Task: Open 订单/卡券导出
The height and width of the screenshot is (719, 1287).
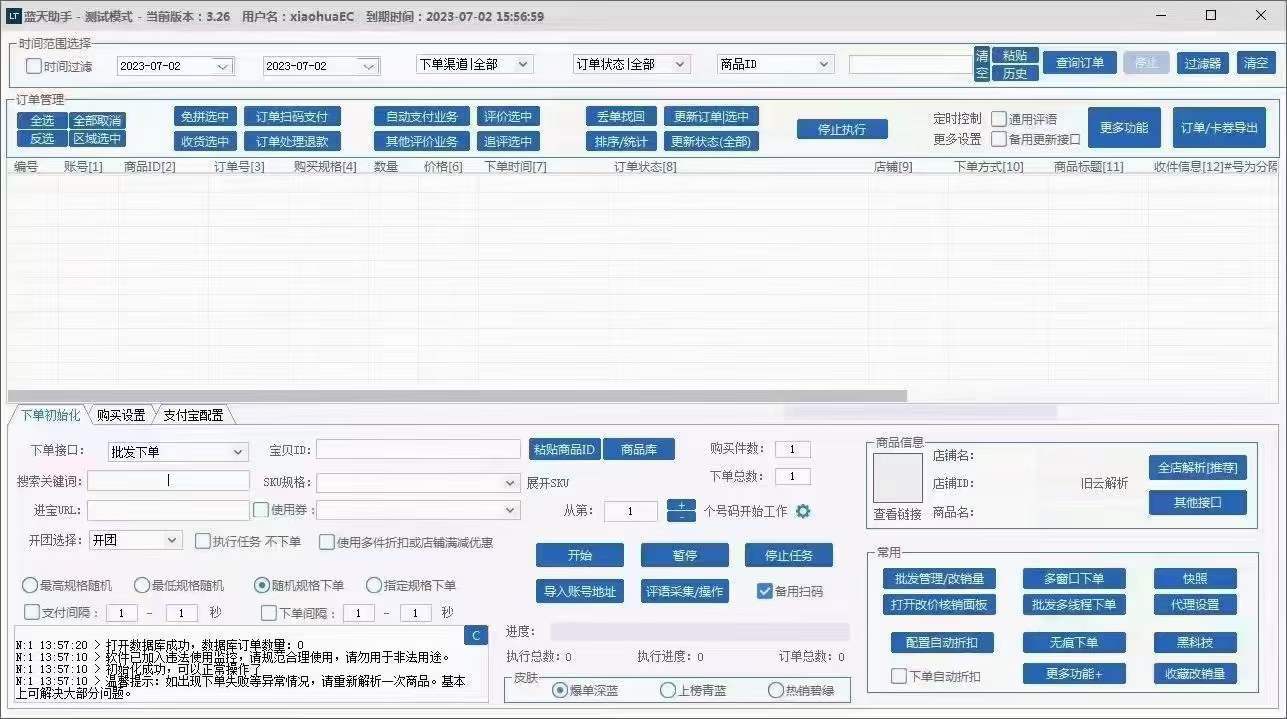Action: [x=1219, y=128]
